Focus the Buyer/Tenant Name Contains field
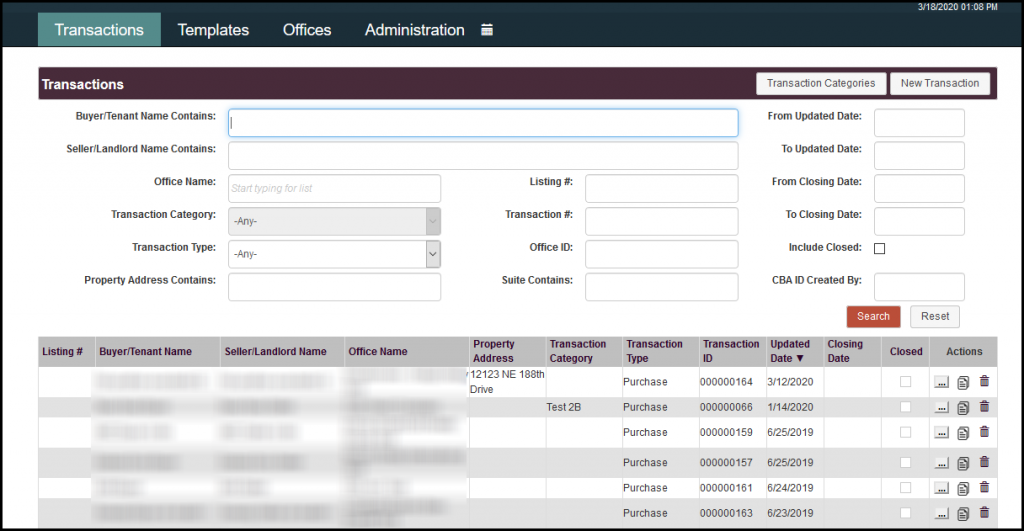Screen dimensions: 1024x531 [x=483, y=123]
